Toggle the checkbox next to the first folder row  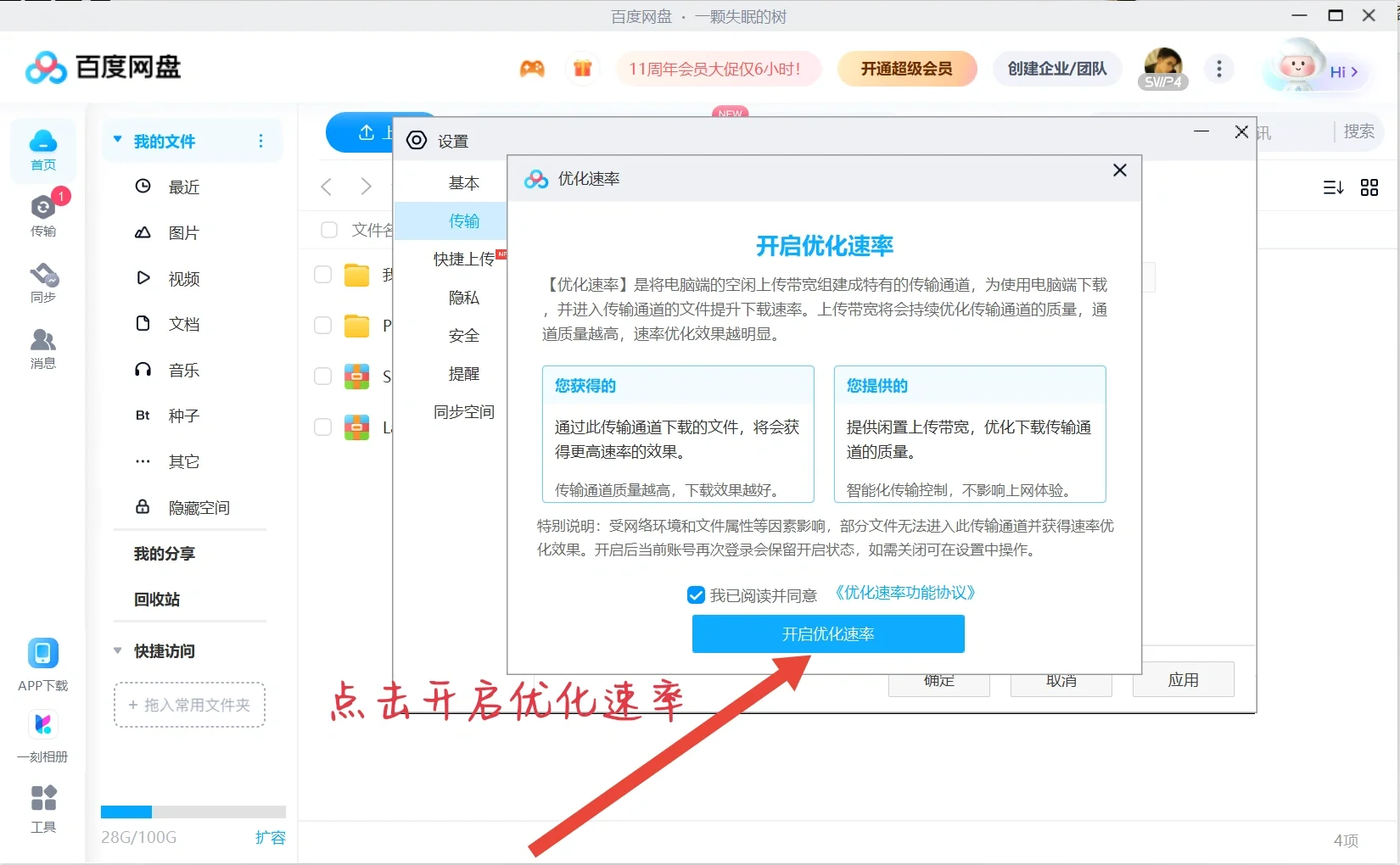[322, 274]
